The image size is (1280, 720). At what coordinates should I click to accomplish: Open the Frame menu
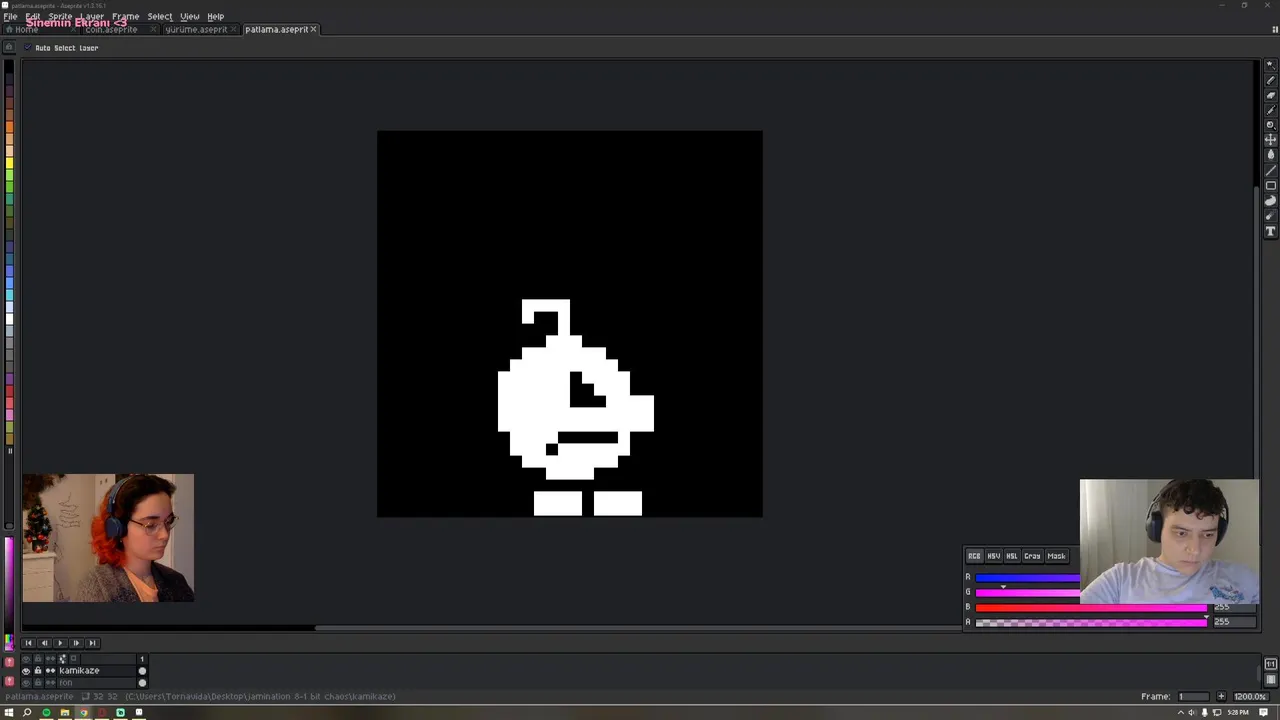(x=125, y=16)
